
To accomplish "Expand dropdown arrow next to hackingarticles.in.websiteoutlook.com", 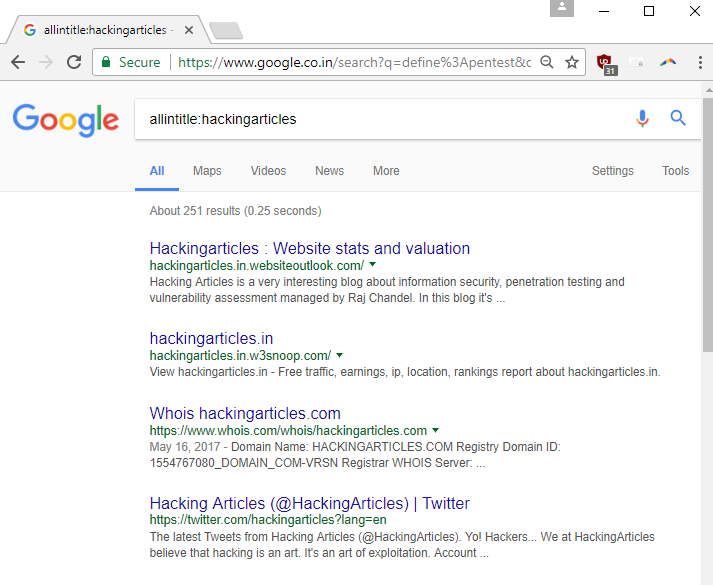I will click(372, 264).
